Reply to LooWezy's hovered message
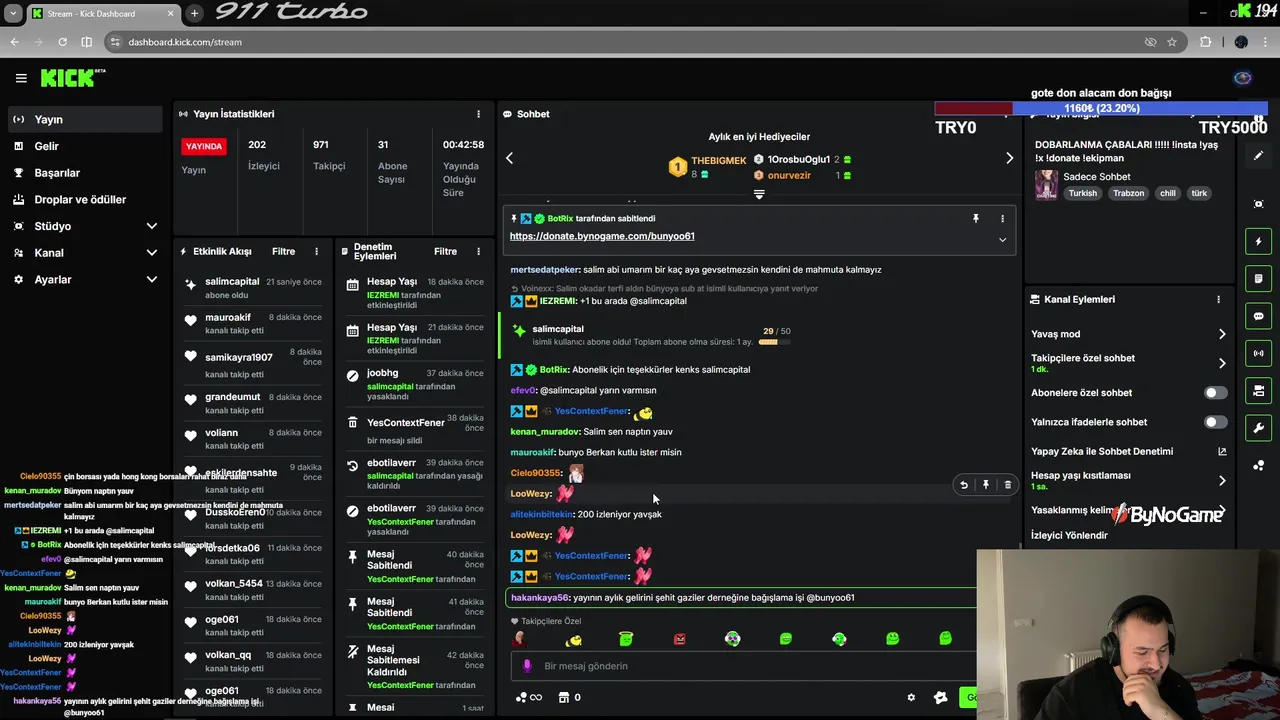 (x=964, y=485)
